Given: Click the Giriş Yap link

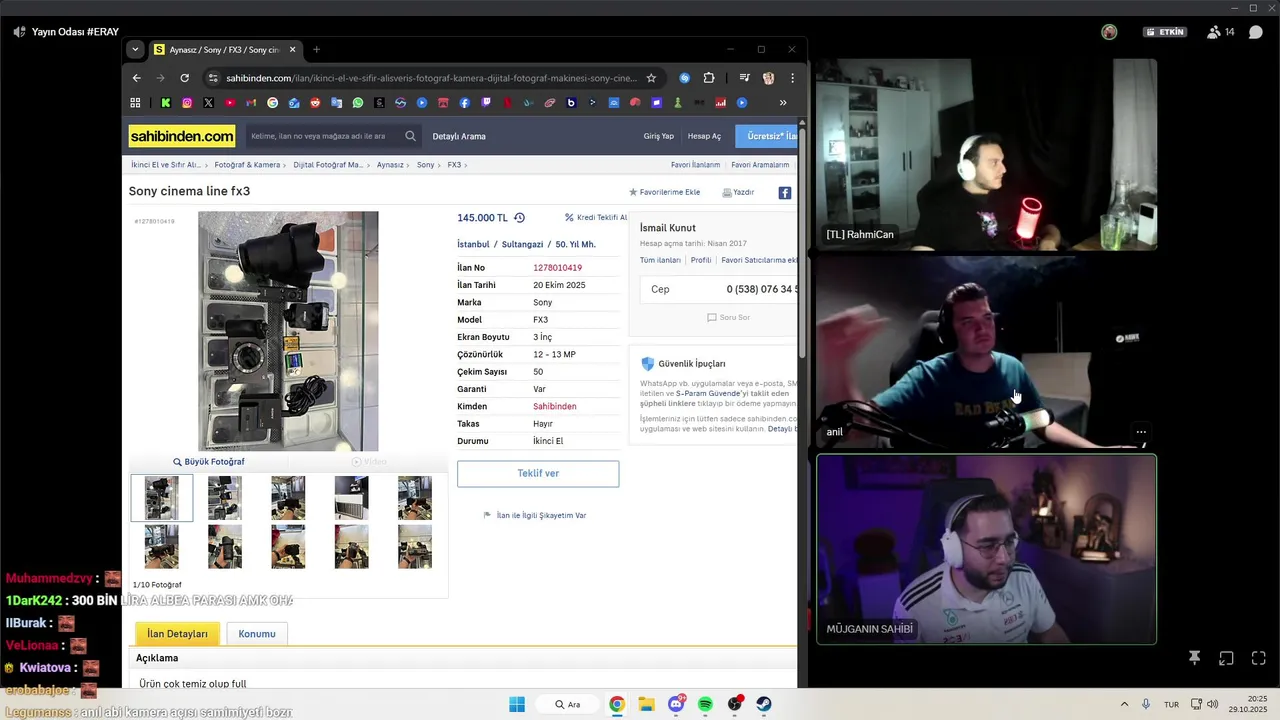Looking at the screenshot, I should [x=658, y=136].
